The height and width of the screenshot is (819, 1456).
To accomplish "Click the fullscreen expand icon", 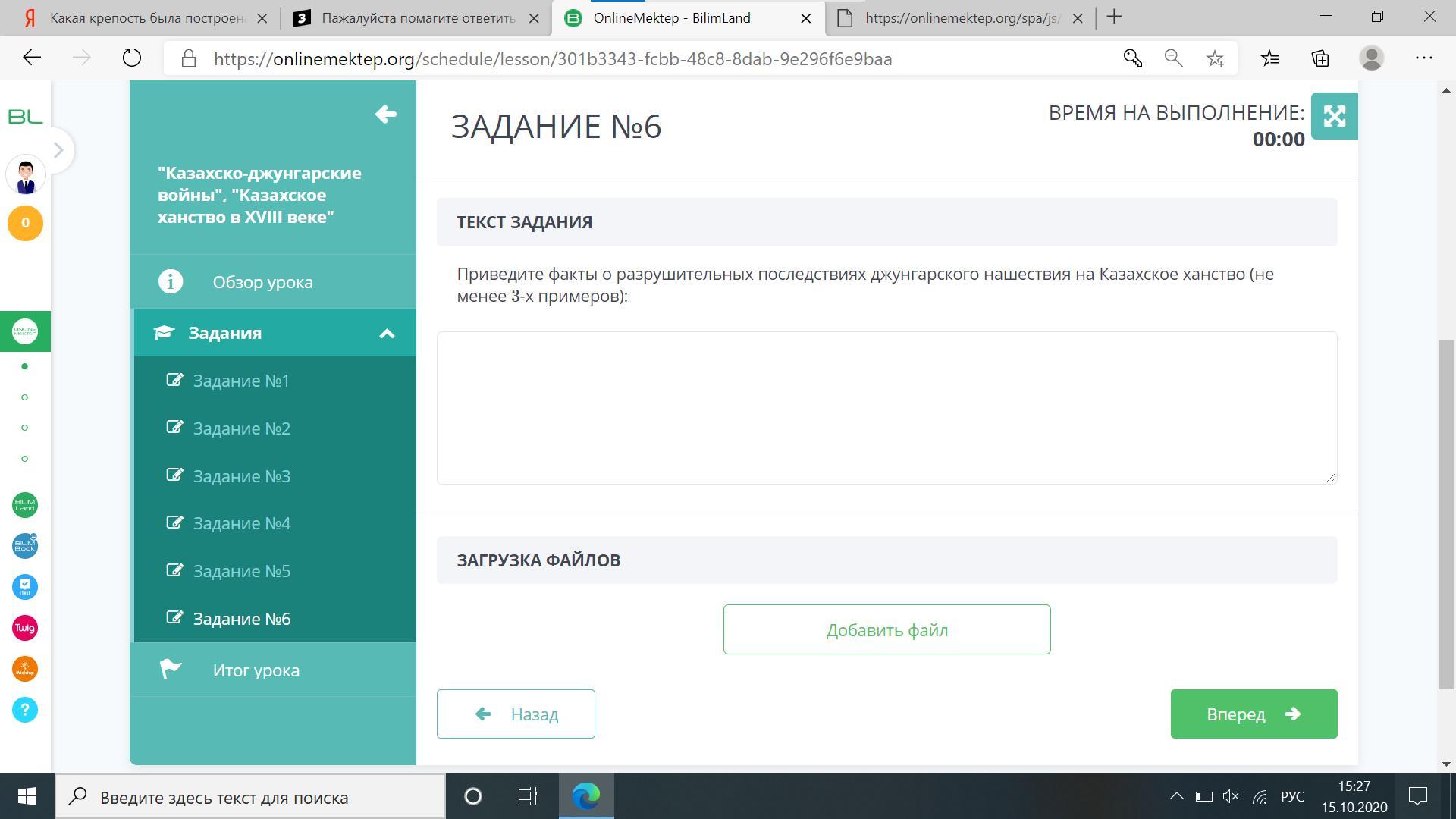I will (x=1334, y=116).
